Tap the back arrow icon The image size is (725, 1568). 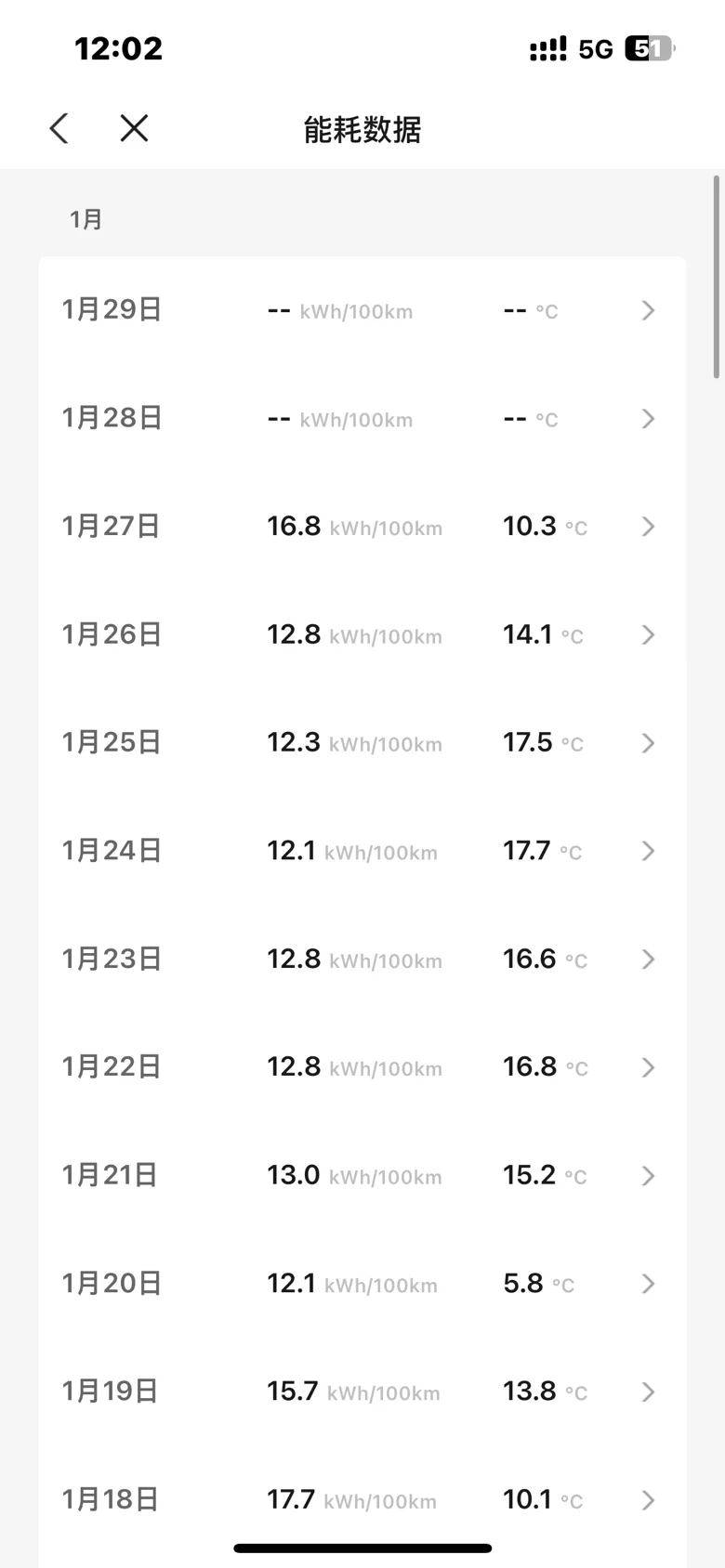tap(59, 128)
